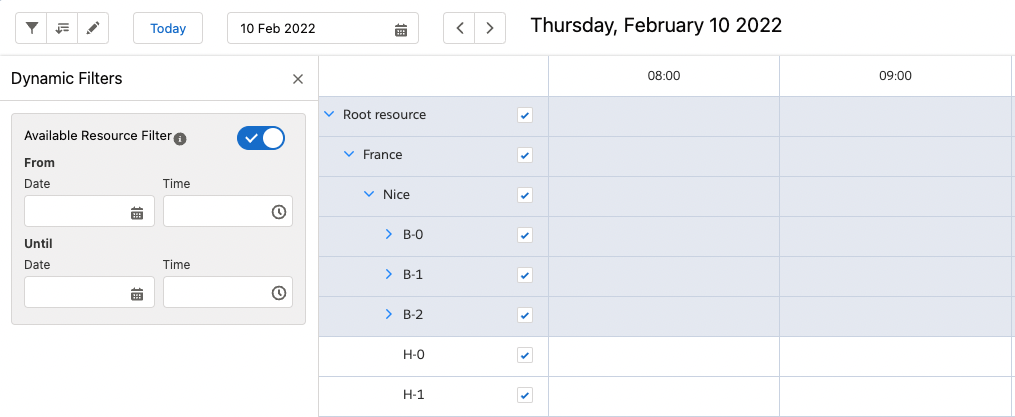This screenshot has height=417, width=1015.
Task: Select the H-1 resource row label
Action: pyautogui.click(x=414, y=395)
